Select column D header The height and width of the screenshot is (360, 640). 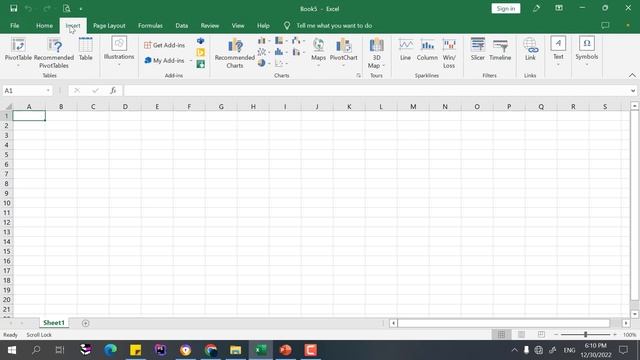point(125,107)
